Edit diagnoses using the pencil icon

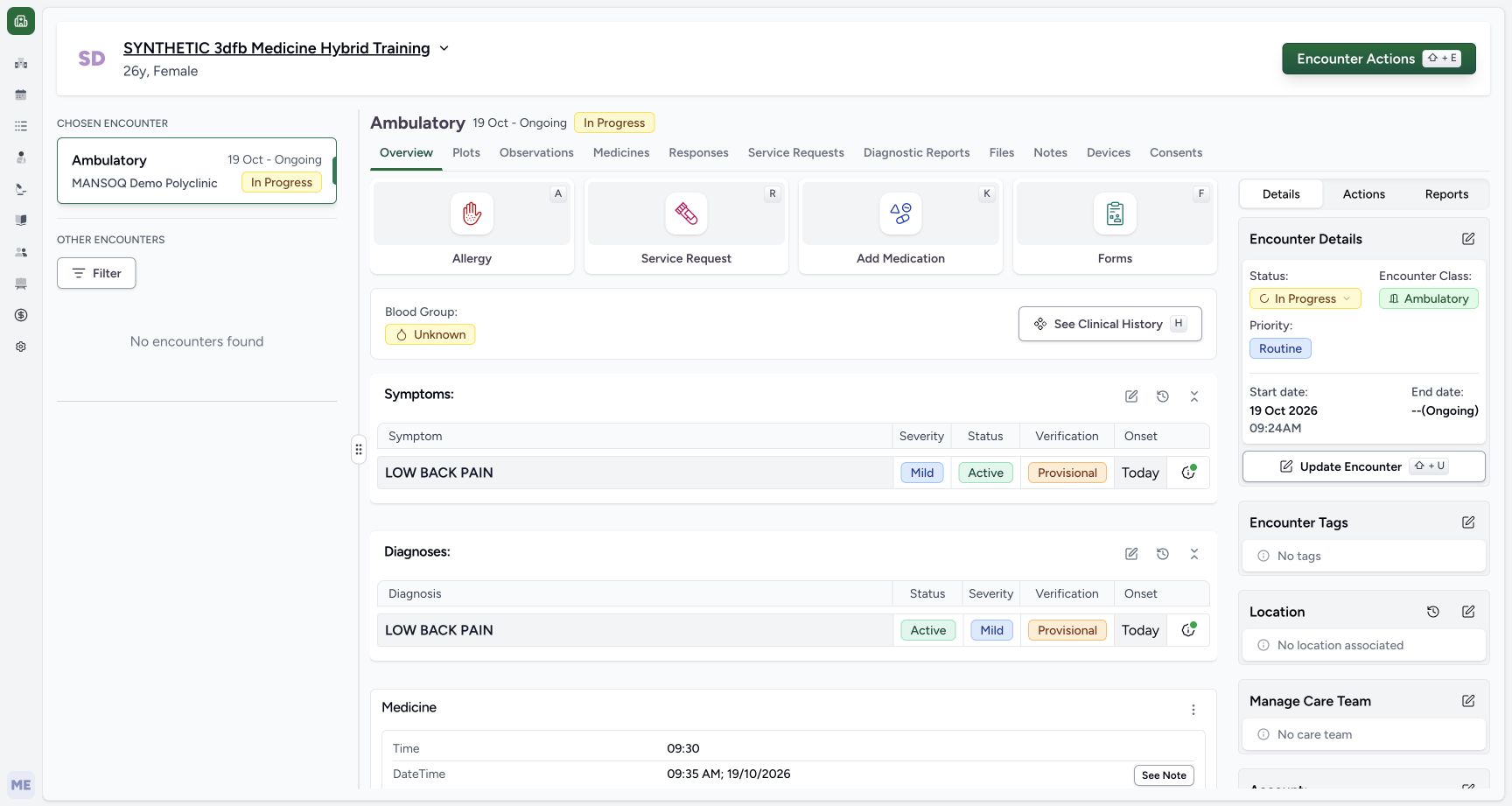1131,554
